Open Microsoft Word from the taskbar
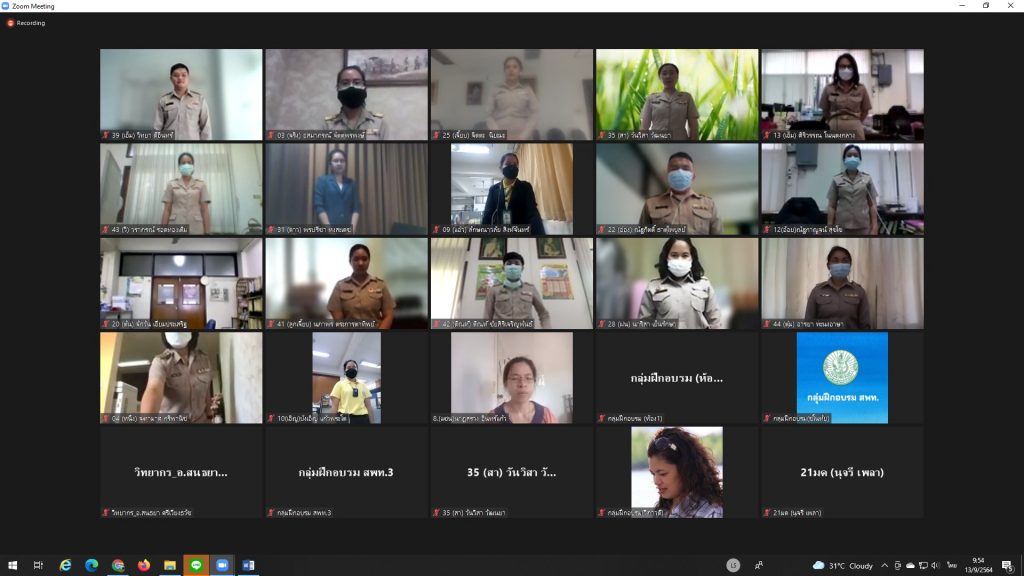Image resolution: width=1024 pixels, height=576 pixels. pyautogui.click(x=248, y=565)
